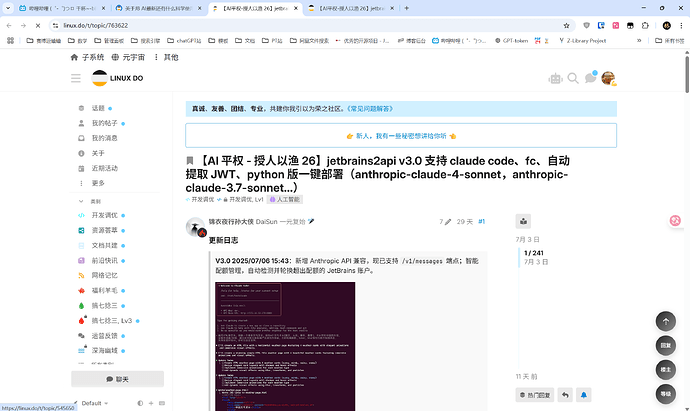This screenshot has height=411, width=690.
Task: Click the reply arrow button below timeline
Action: pos(565,395)
